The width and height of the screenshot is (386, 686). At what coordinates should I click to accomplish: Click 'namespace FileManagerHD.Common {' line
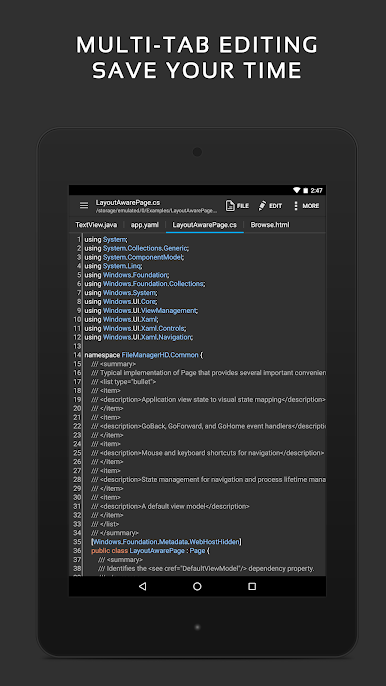pyautogui.click(x=144, y=355)
